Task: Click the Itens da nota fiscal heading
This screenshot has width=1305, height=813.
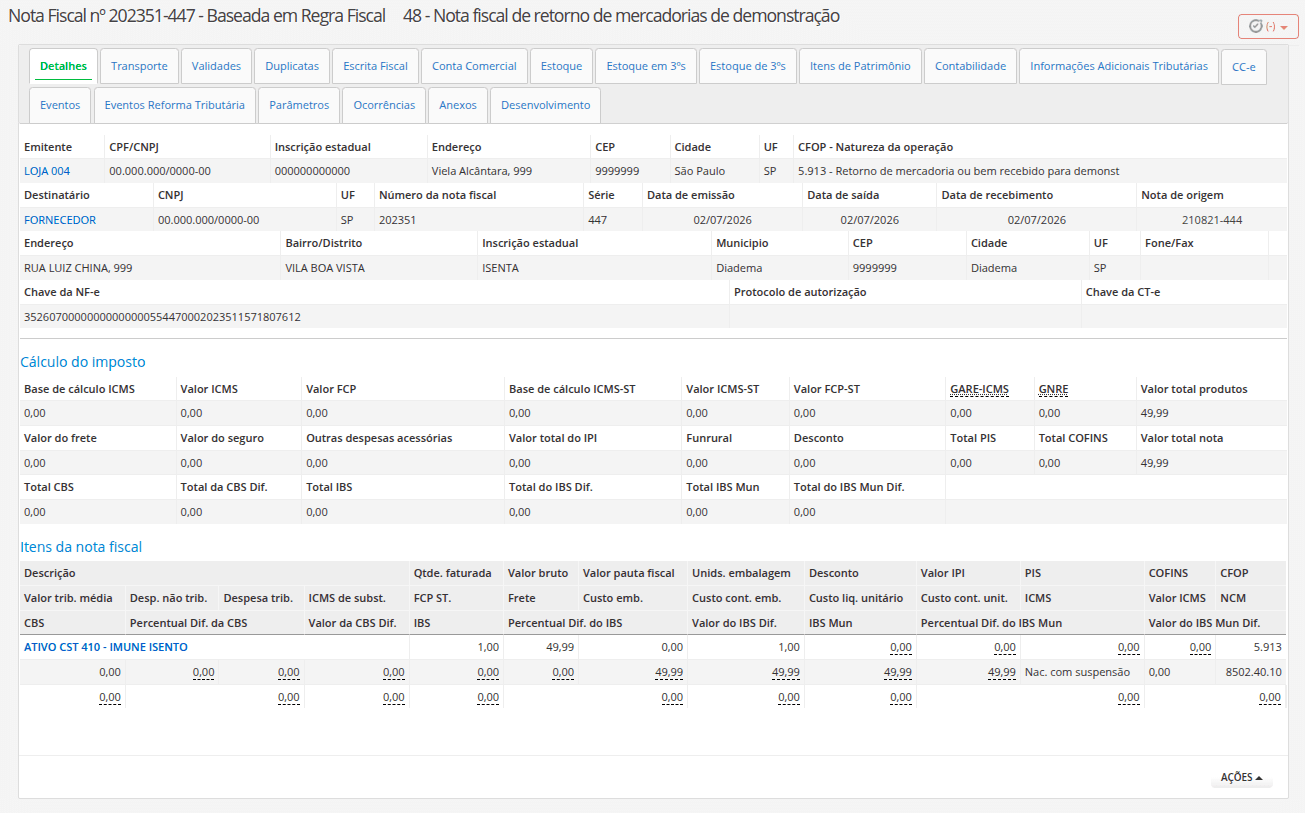Action: point(82,547)
